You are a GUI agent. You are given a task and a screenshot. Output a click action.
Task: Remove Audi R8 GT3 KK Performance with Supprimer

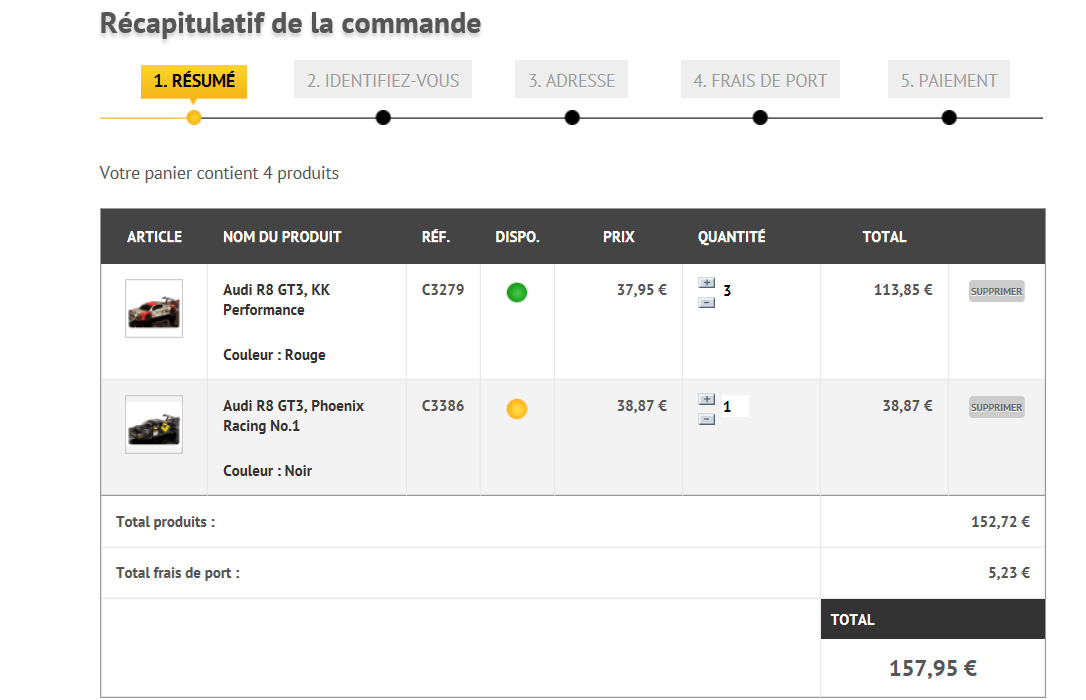[x=996, y=292]
